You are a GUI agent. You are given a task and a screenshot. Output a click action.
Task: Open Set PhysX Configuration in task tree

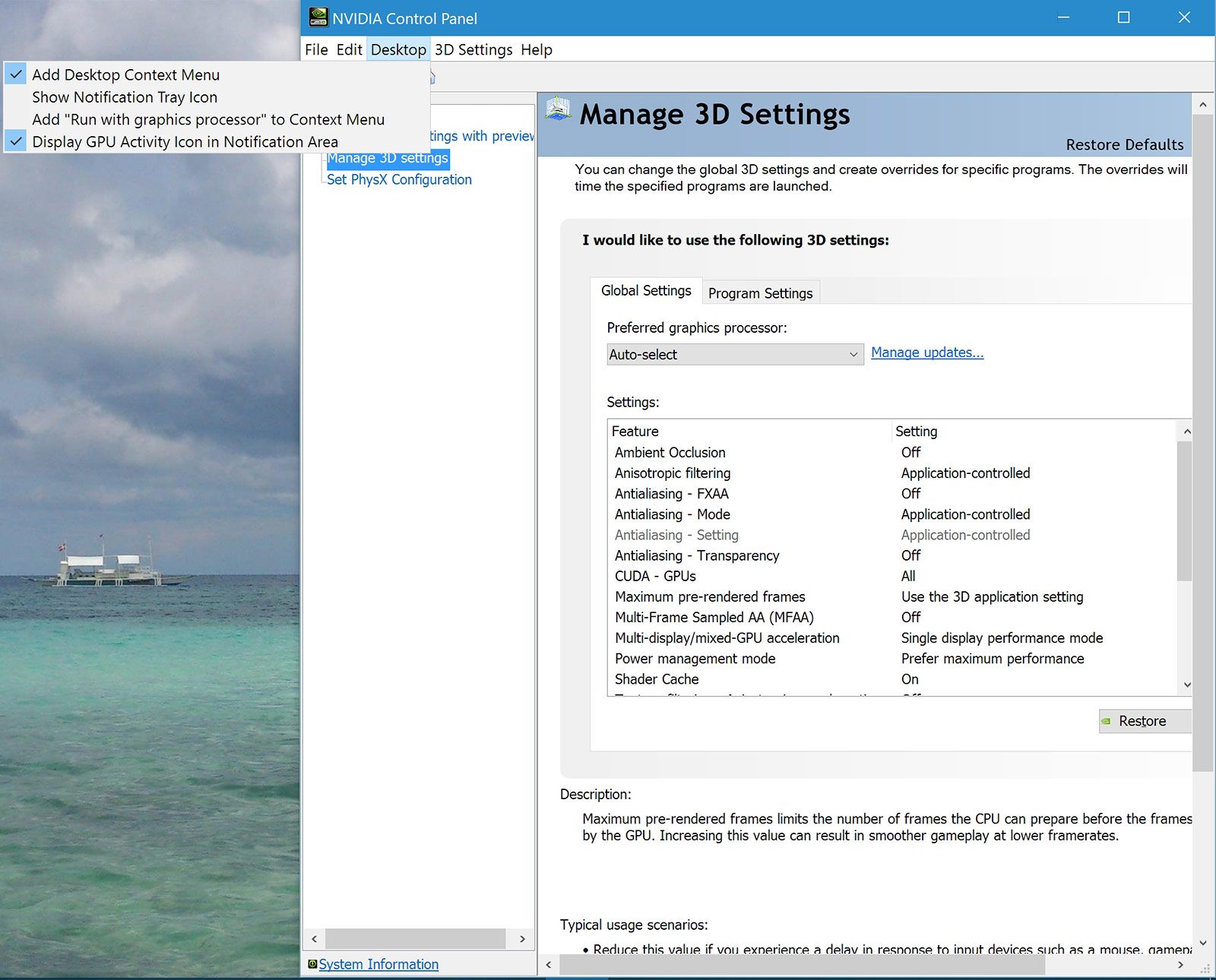pyautogui.click(x=399, y=179)
